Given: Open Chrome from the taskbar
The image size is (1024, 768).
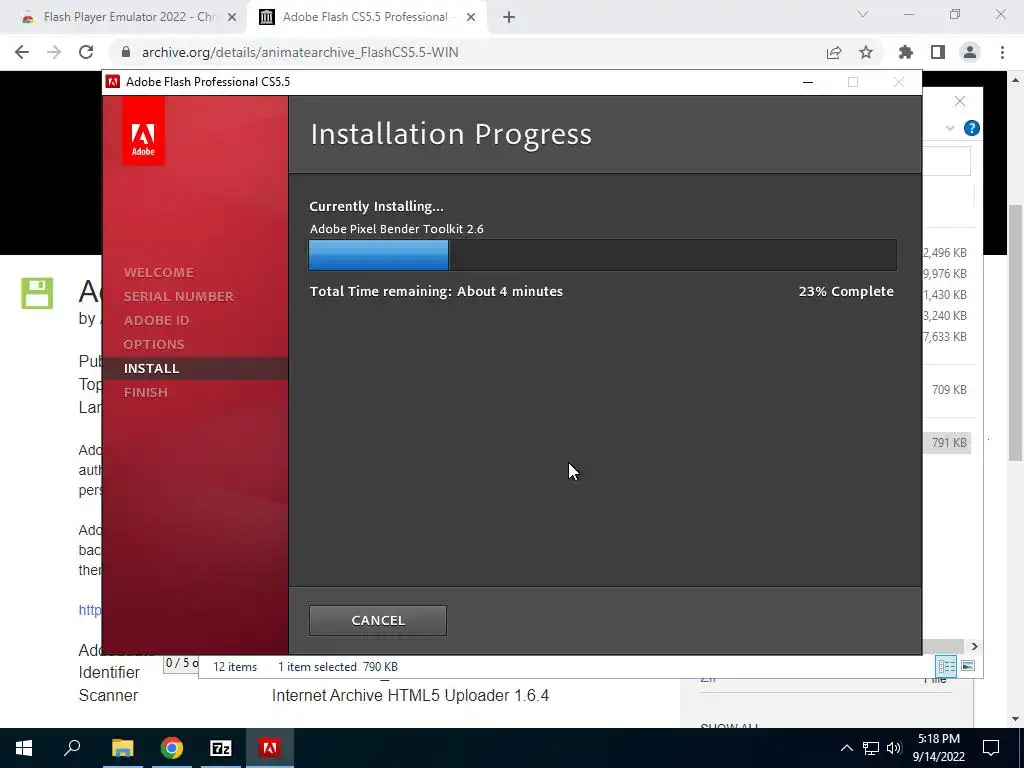Looking at the screenshot, I should click(x=172, y=748).
